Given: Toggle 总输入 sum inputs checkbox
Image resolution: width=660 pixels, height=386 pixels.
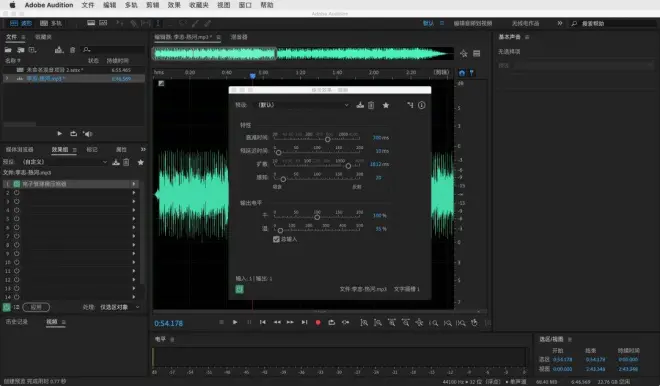Looking at the screenshot, I should click(276, 239).
